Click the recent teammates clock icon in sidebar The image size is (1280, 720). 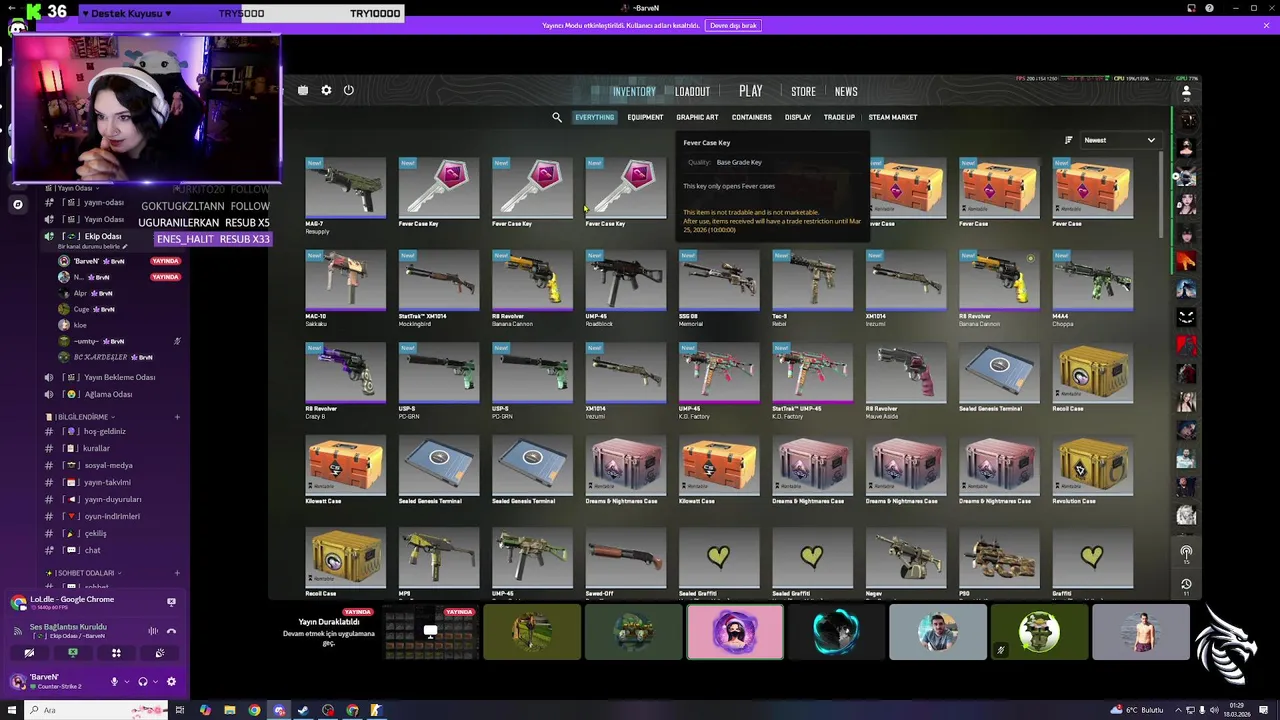tap(1186, 583)
